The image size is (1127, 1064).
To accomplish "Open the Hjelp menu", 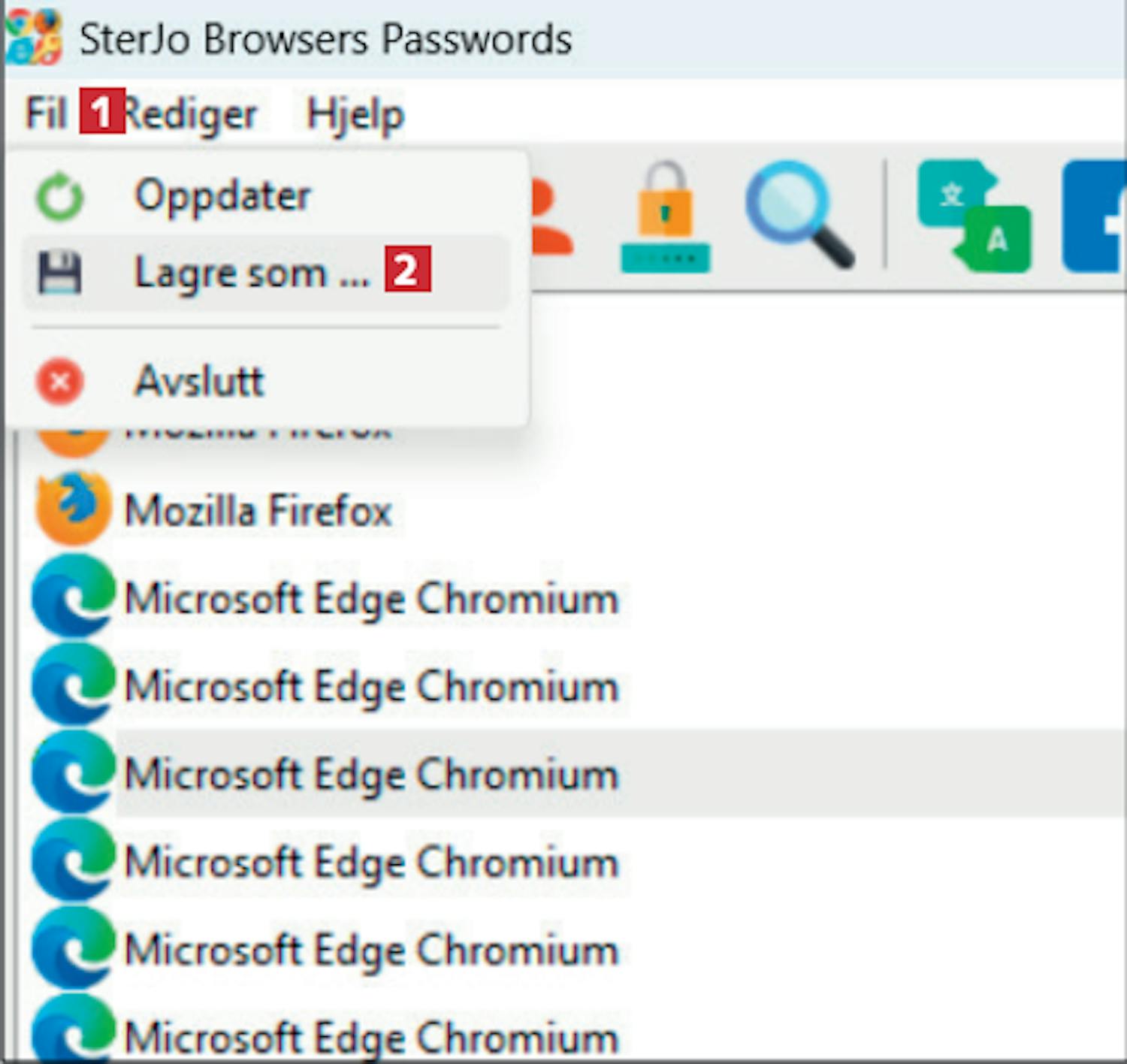I will point(355,114).
